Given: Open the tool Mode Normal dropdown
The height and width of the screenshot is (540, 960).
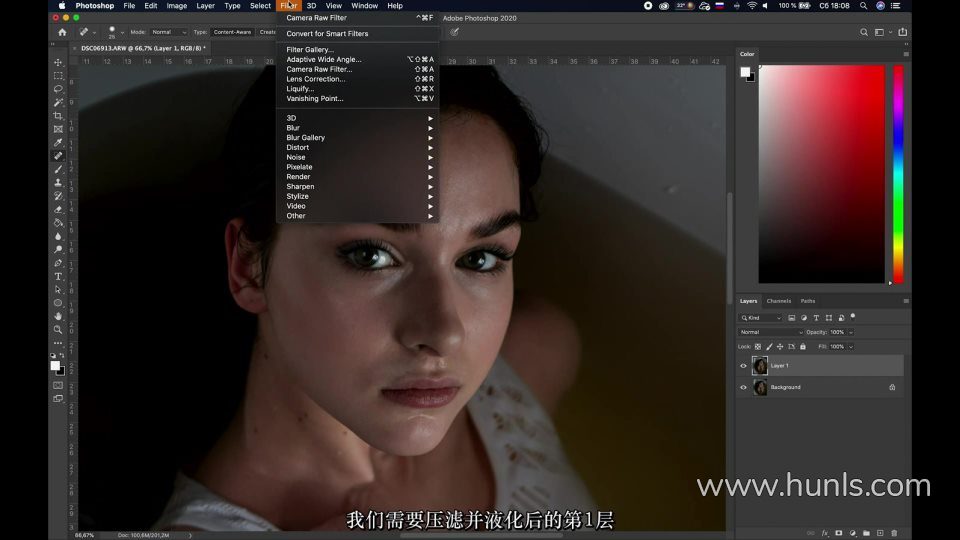Looking at the screenshot, I should (168, 32).
